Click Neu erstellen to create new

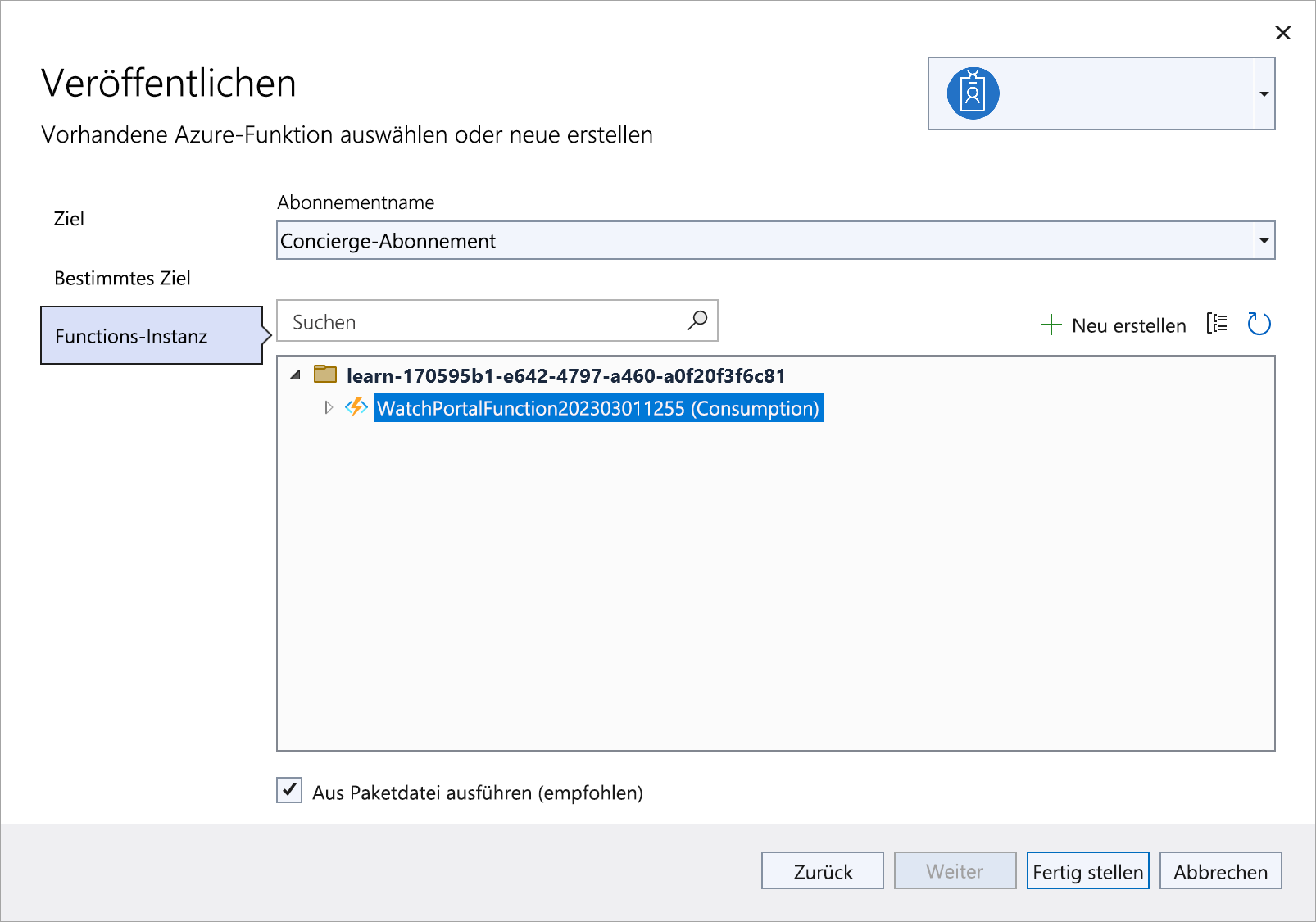[x=1113, y=325]
